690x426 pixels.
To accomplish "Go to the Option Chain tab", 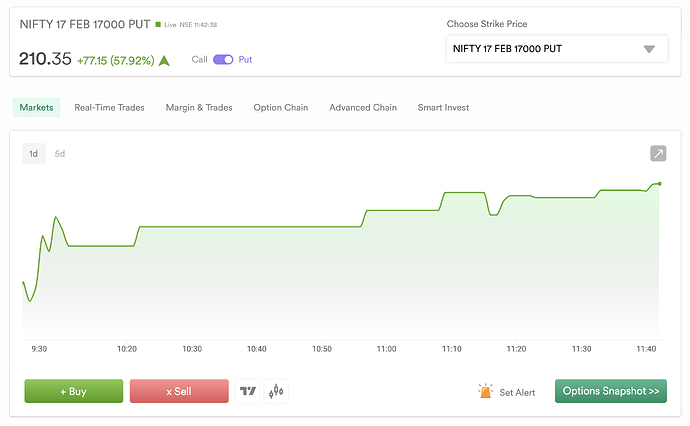I will coord(281,107).
